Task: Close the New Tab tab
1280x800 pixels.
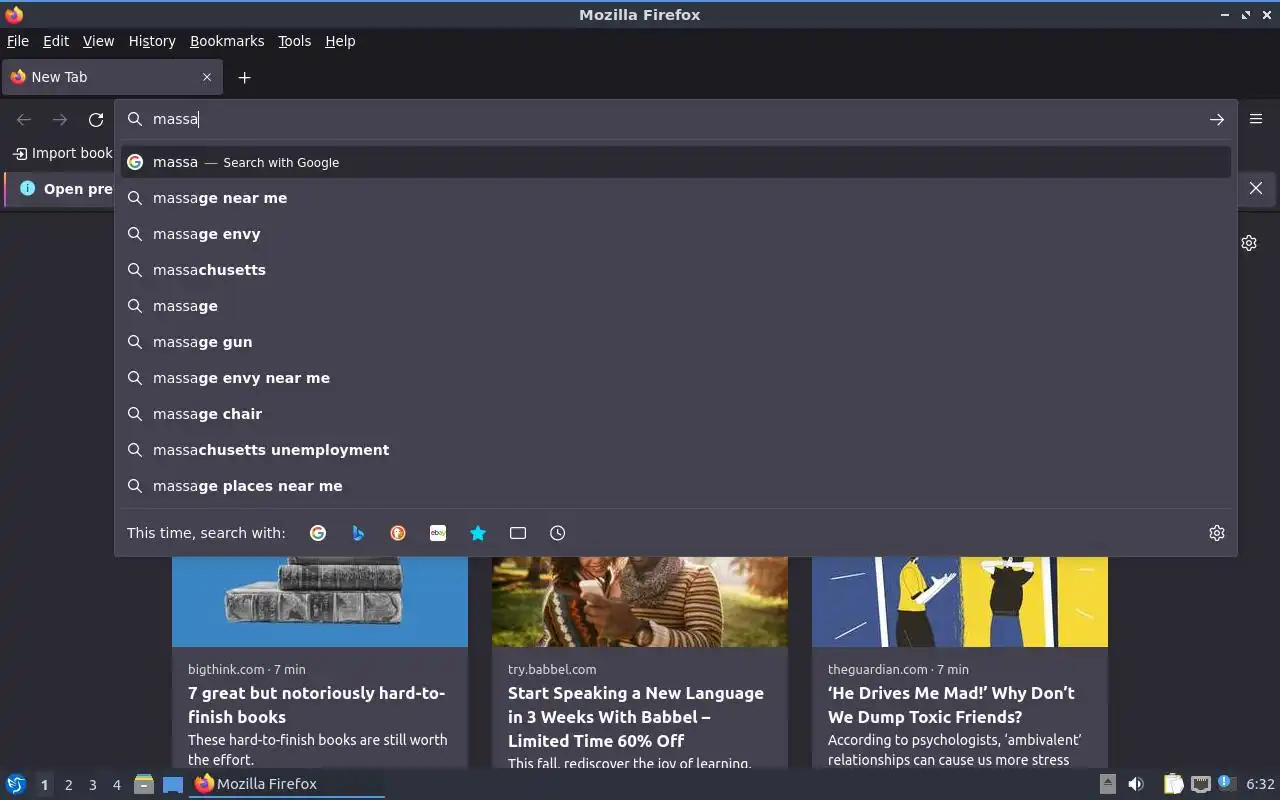Action: (x=207, y=77)
